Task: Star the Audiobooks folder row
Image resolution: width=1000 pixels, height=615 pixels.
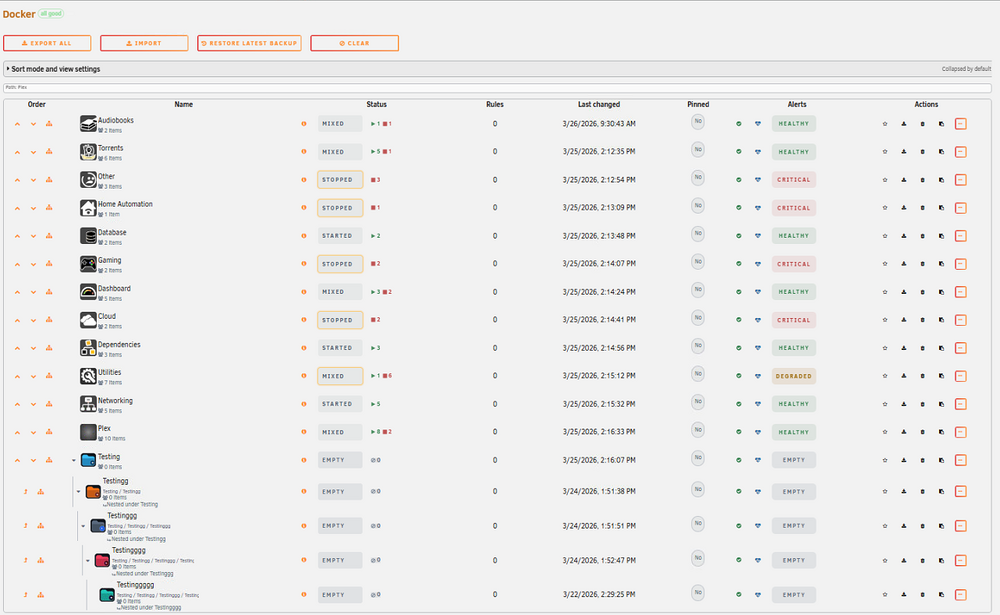Action: pos(885,124)
